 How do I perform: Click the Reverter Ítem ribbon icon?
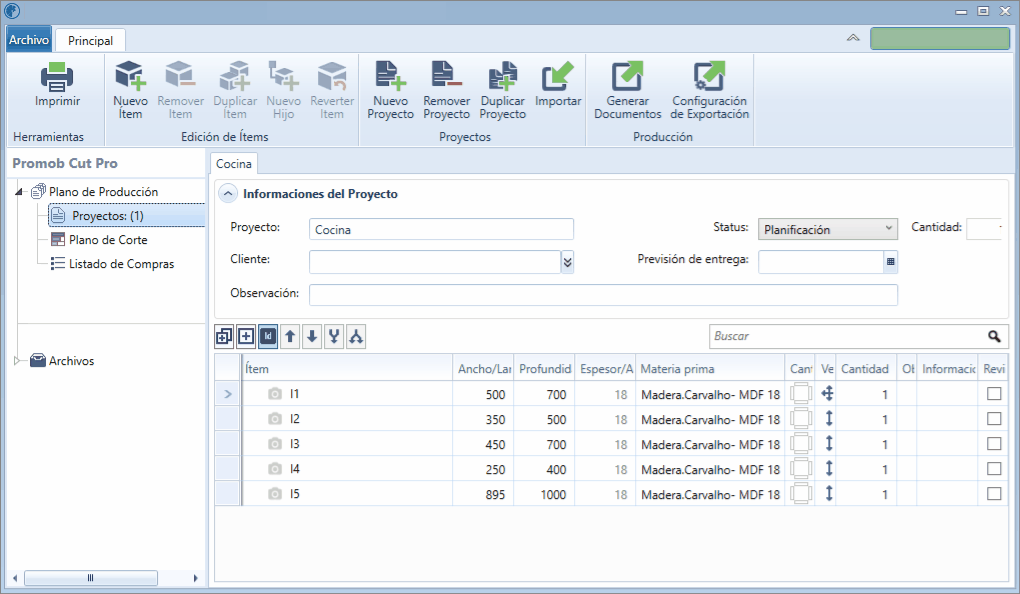click(332, 75)
